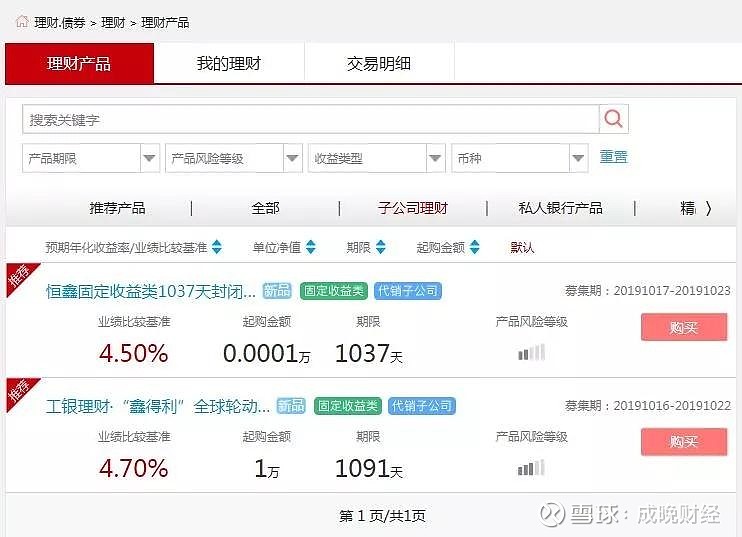Sort by 单位净值 arrows
Viewport: 742px width, 537px height.
click(x=310, y=247)
